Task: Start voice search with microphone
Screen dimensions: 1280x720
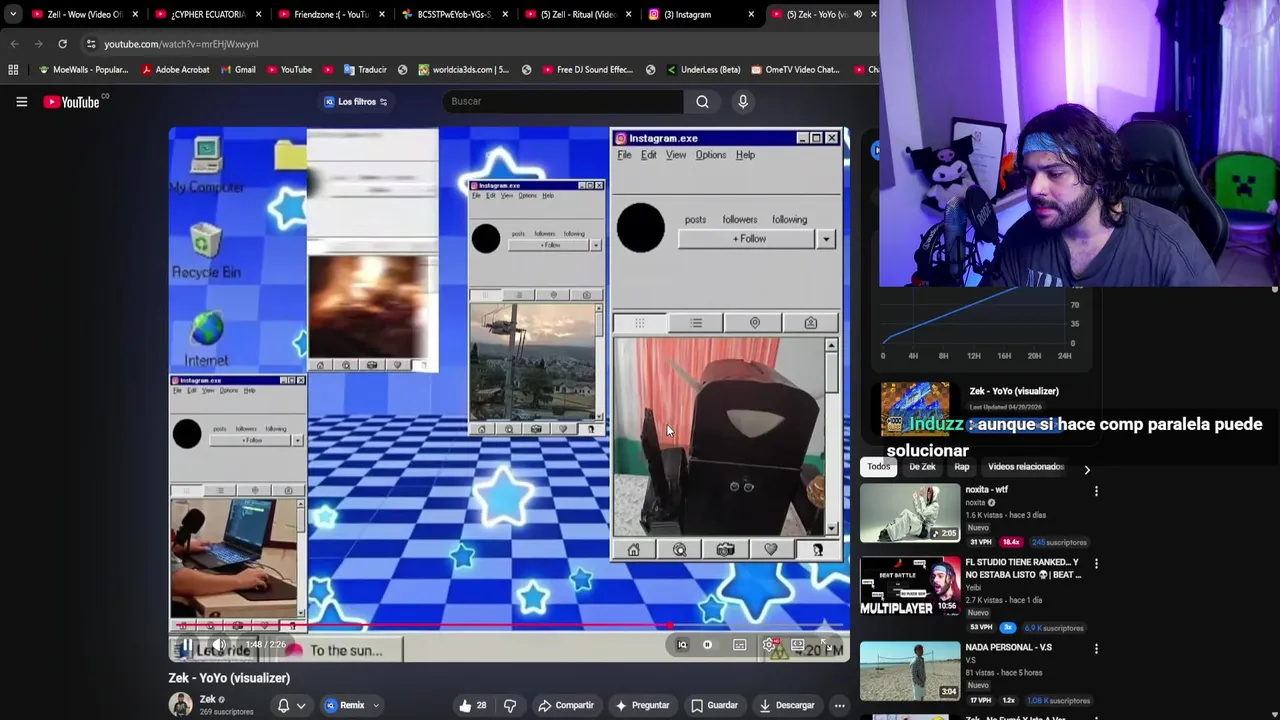Action: click(x=743, y=101)
